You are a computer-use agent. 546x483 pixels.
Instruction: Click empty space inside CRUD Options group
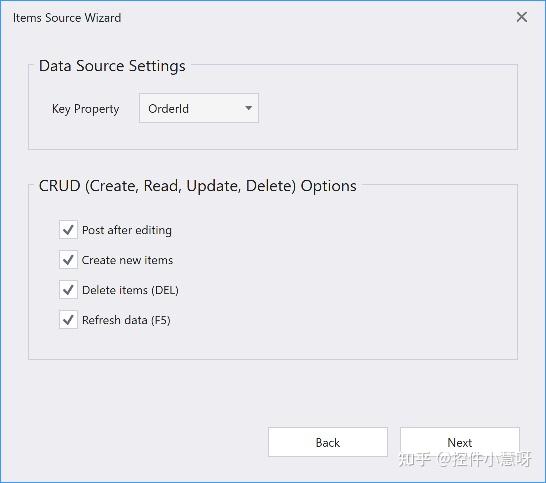[x=348, y=279]
